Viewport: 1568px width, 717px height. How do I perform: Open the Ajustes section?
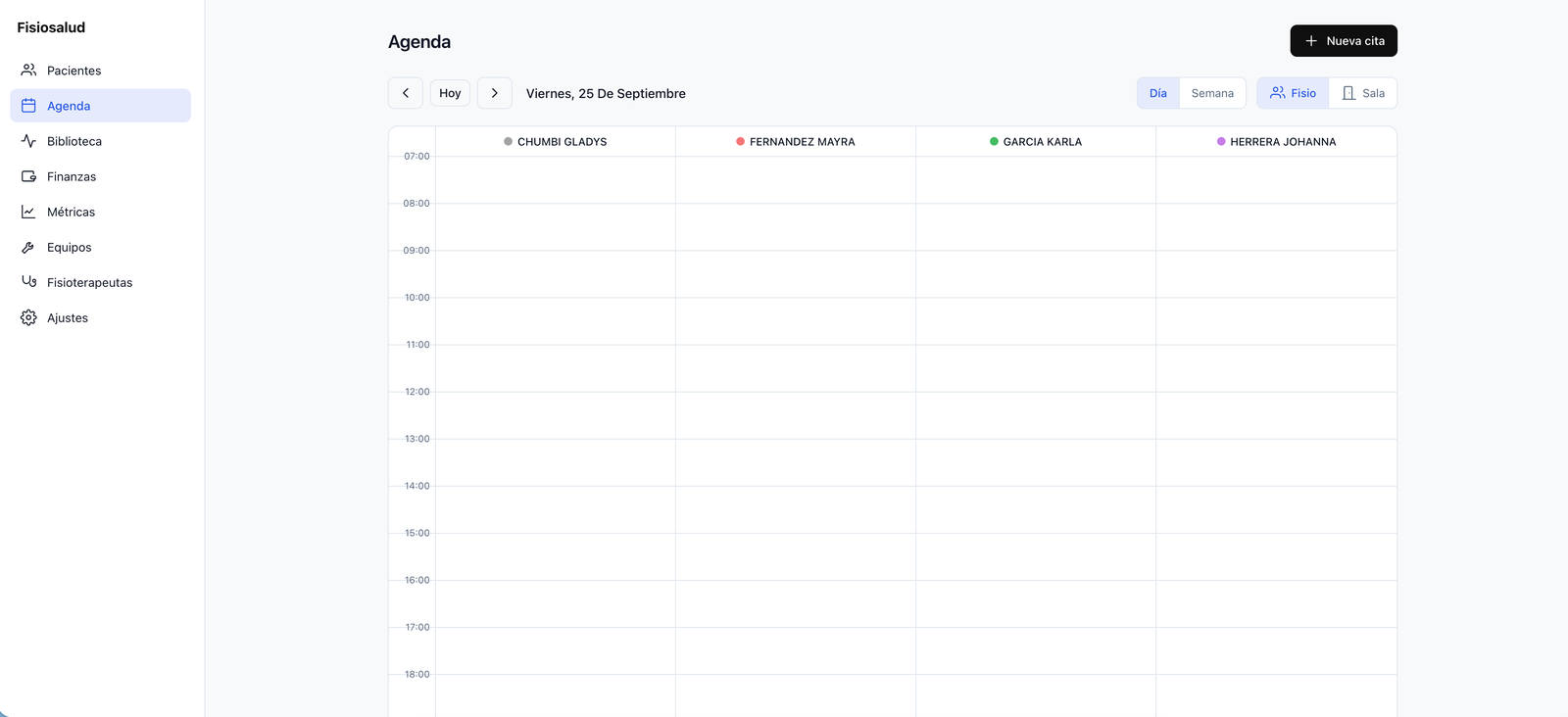(x=100, y=317)
